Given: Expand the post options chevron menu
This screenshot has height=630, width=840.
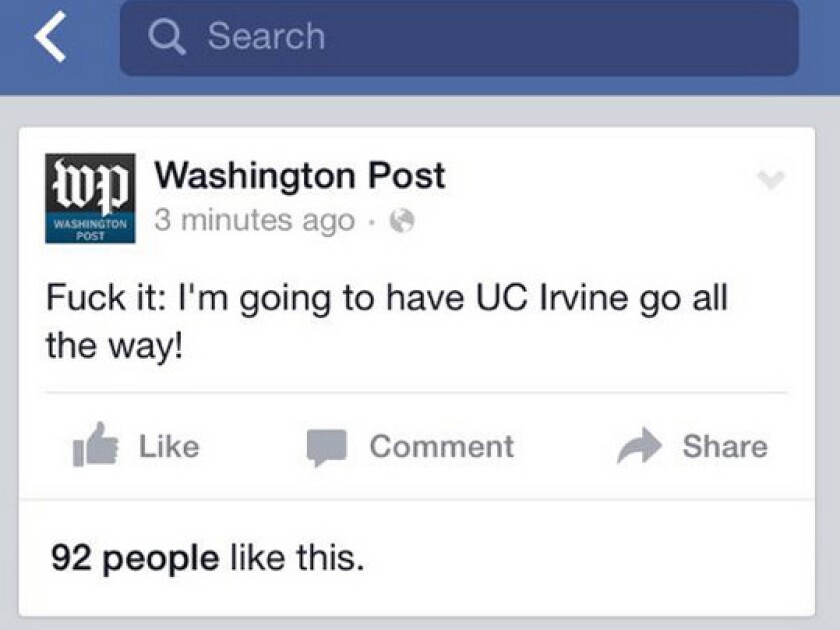Looking at the screenshot, I should coord(771,179).
